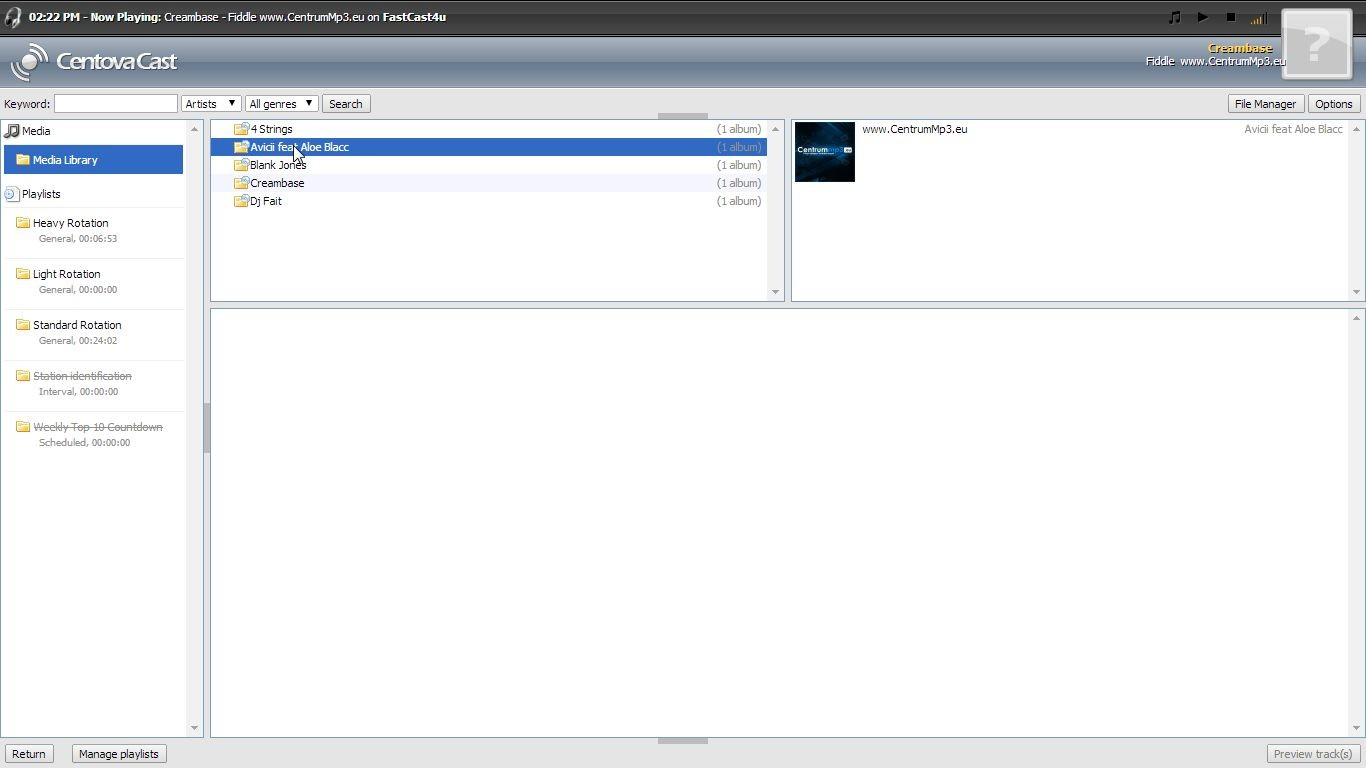
Task: Open the Light Rotation playlist folder icon
Action: pos(23,274)
